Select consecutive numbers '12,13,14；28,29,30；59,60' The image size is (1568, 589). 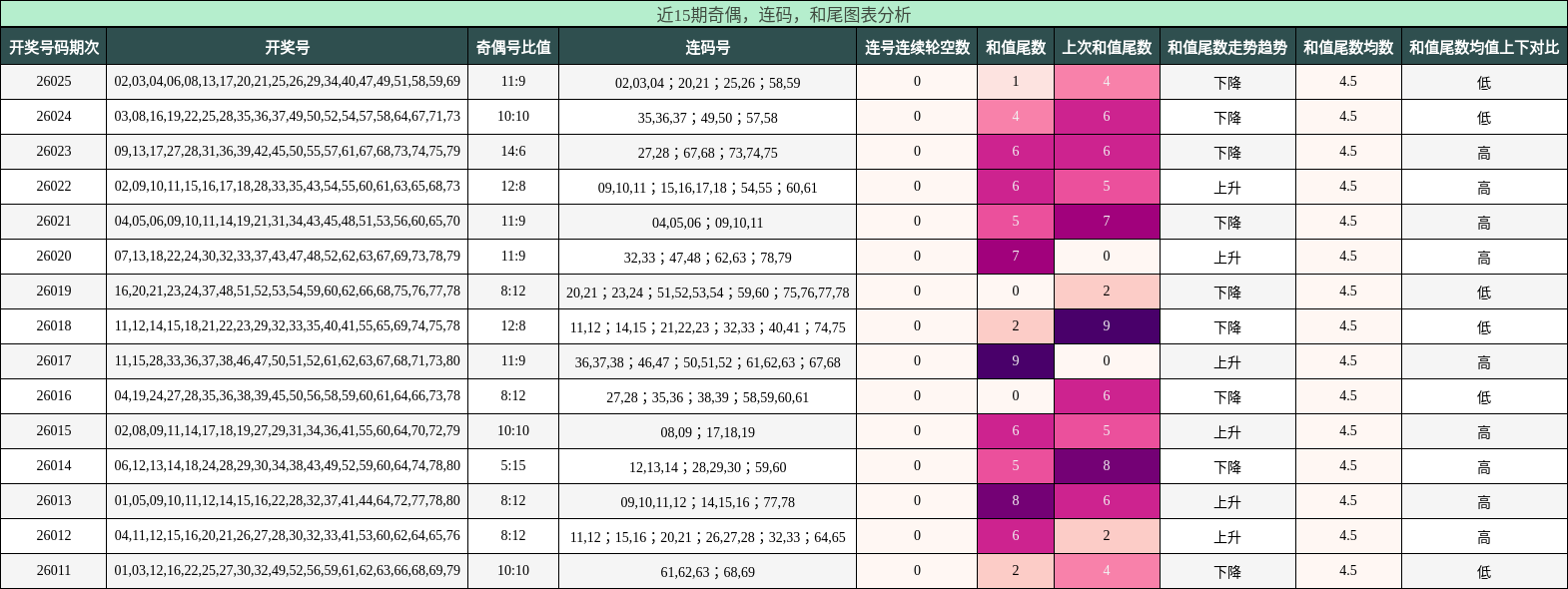(708, 467)
